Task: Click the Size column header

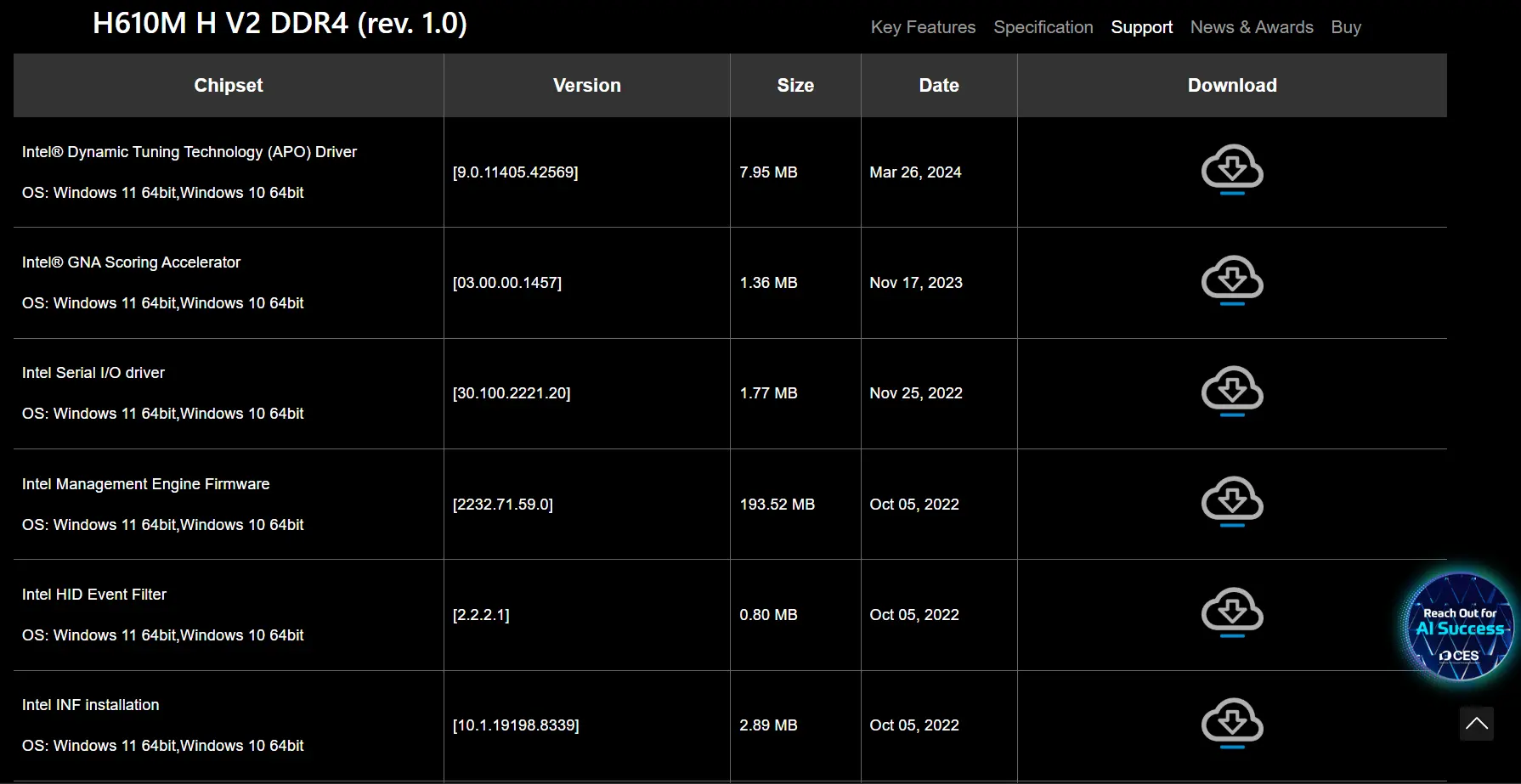Action: click(795, 85)
